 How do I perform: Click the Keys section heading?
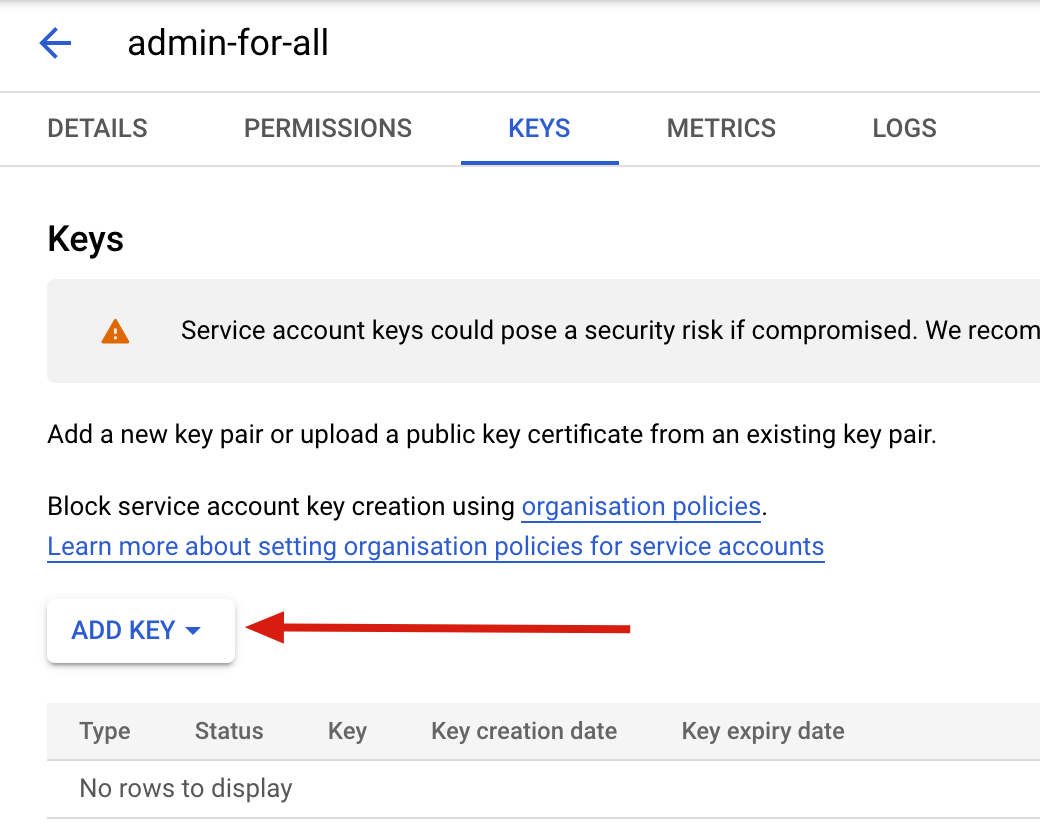[x=86, y=240]
